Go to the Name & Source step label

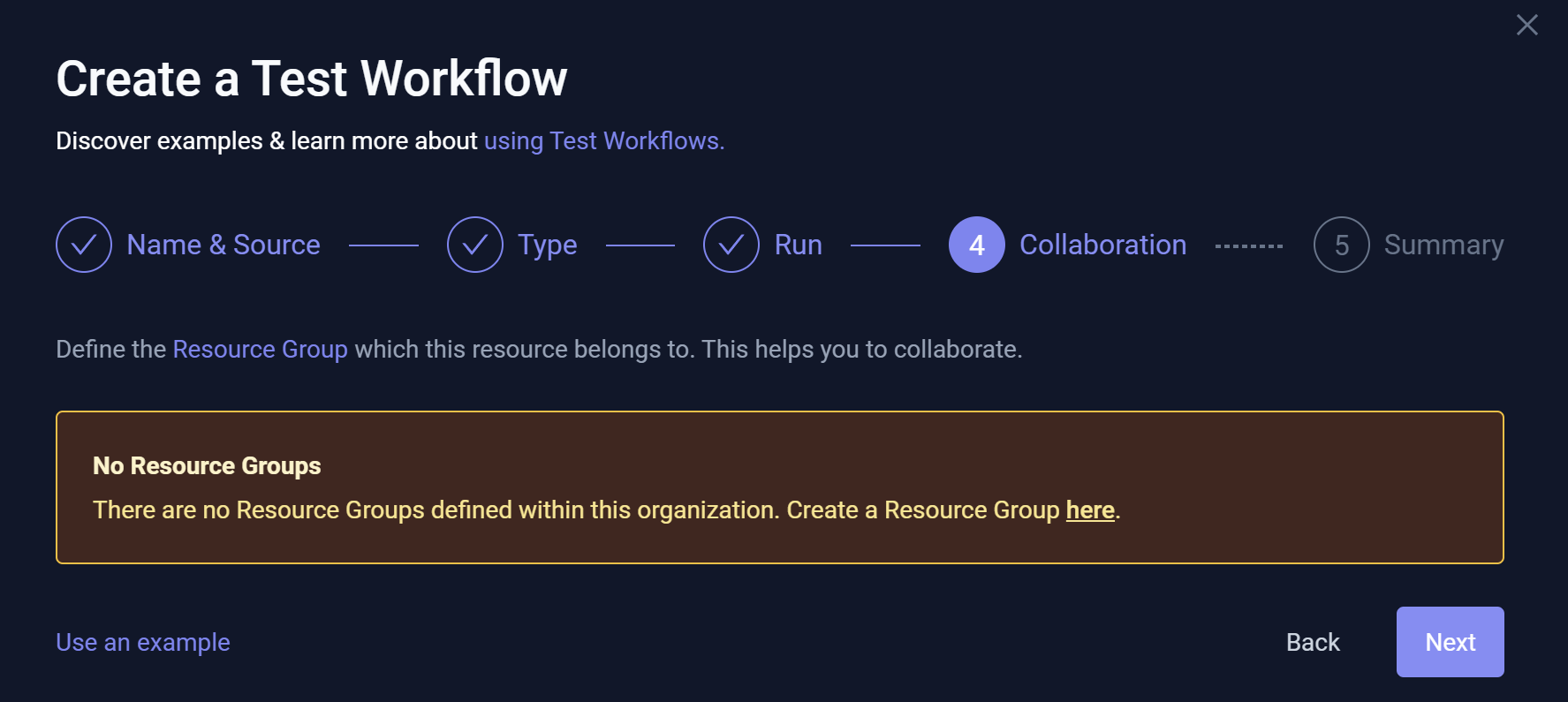click(x=223, y=245)
